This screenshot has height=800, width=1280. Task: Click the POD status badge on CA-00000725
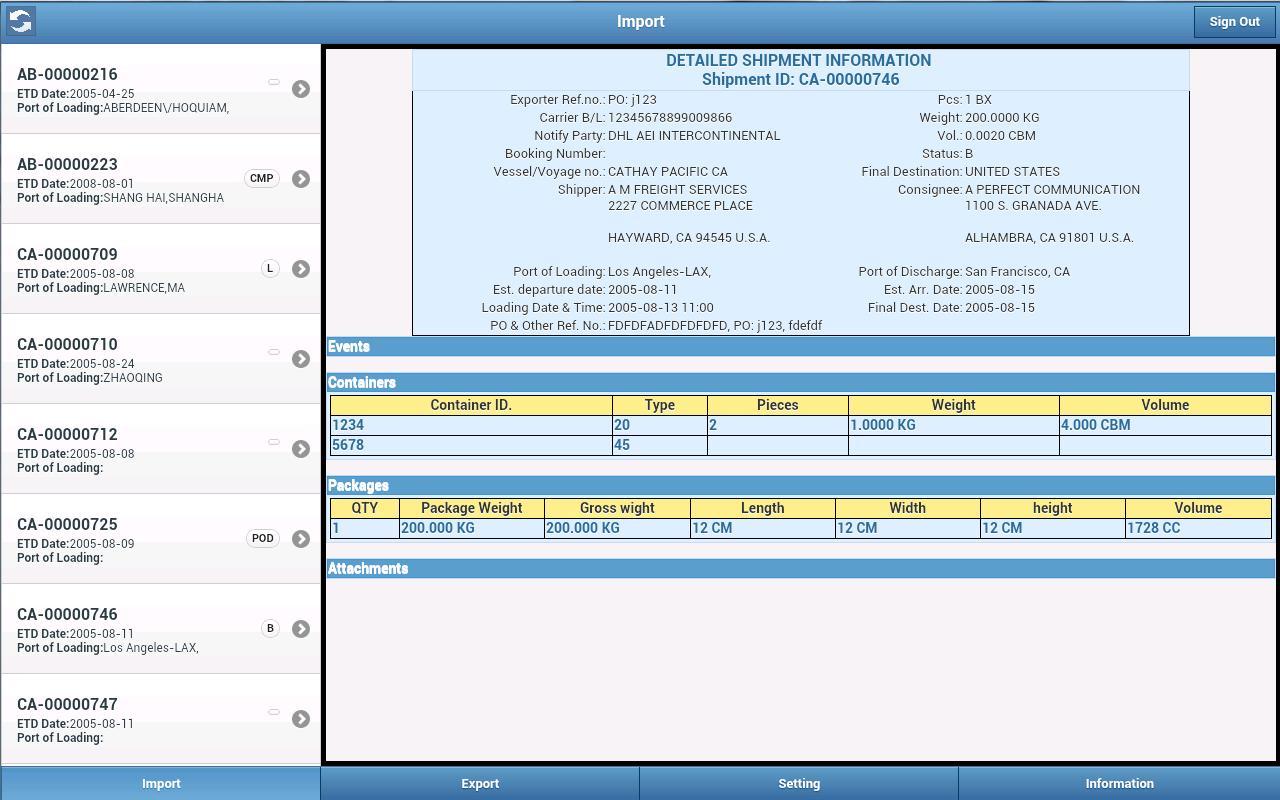coord(263,538)
